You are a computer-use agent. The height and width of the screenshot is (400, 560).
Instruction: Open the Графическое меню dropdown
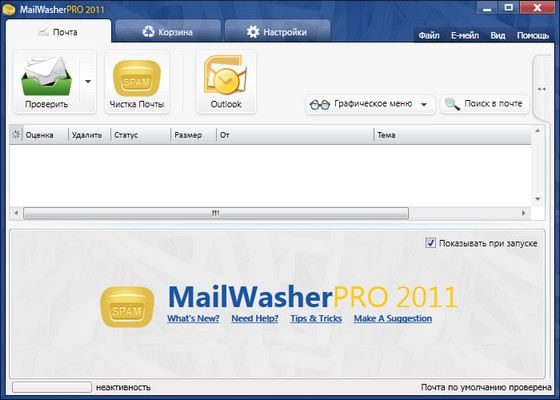[x=370, y=104]
